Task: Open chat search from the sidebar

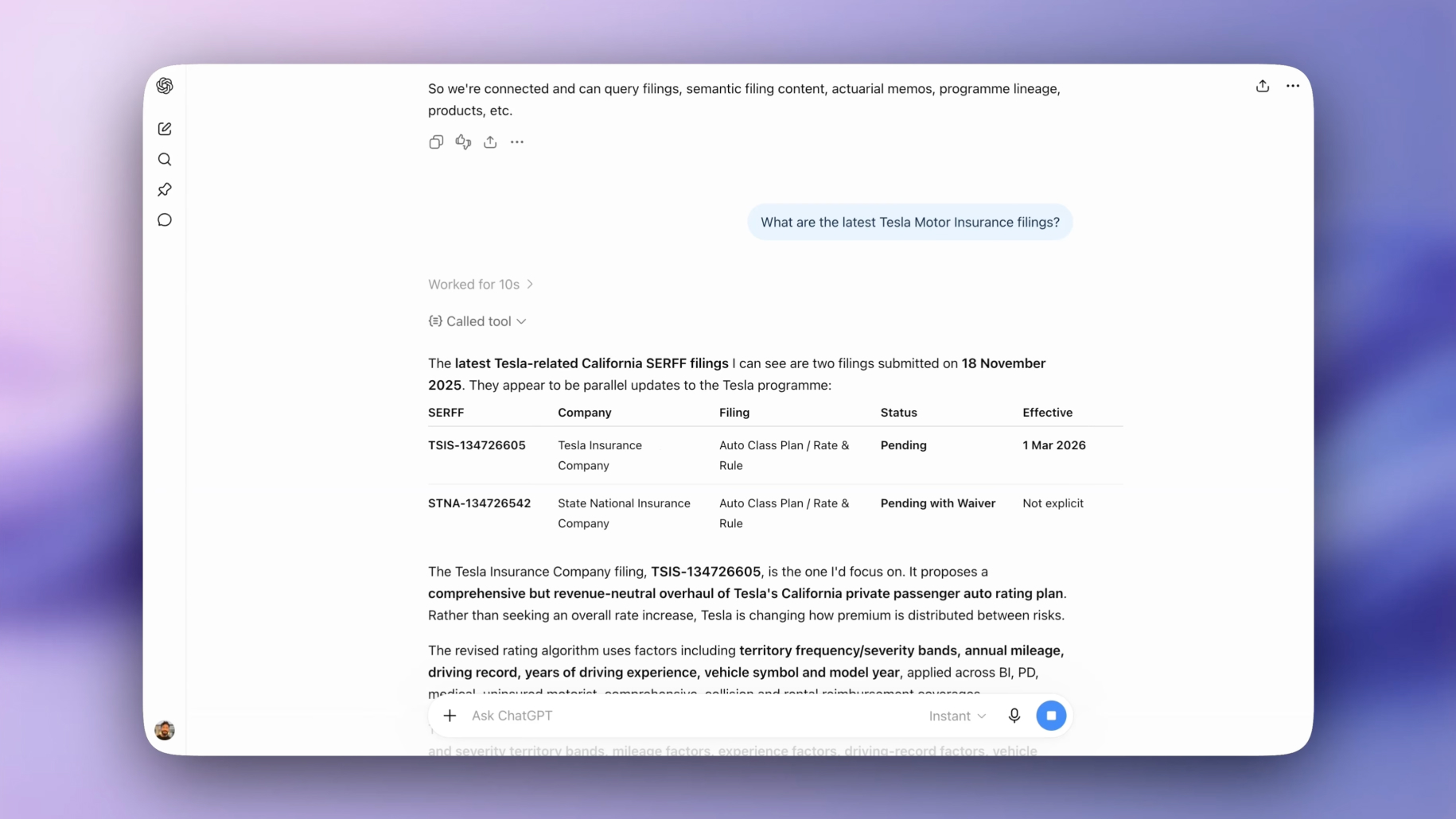Action: pyautogui.click(x=165, y=160)
